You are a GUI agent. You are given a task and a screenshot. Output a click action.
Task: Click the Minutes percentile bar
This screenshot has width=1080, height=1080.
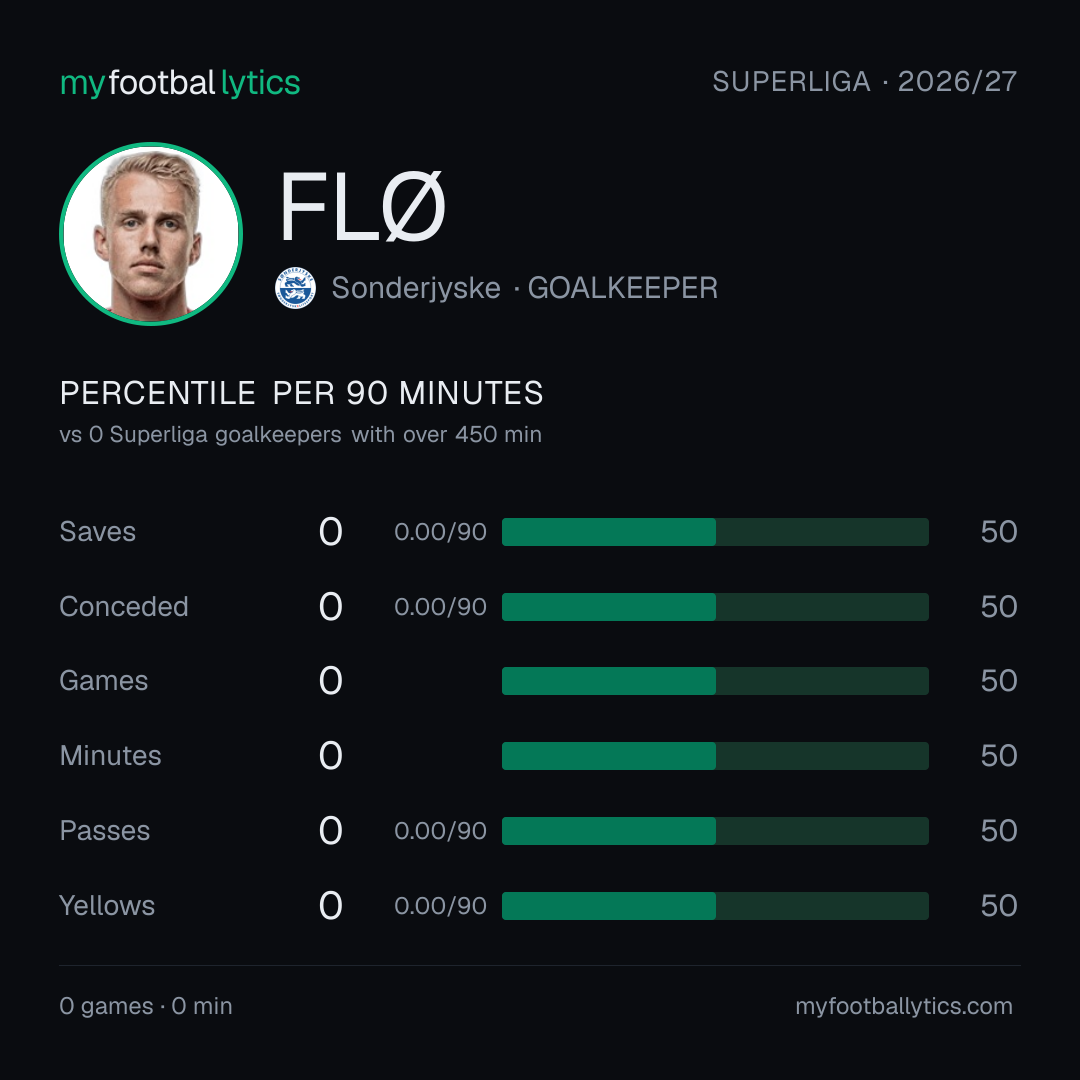[715, 756]
